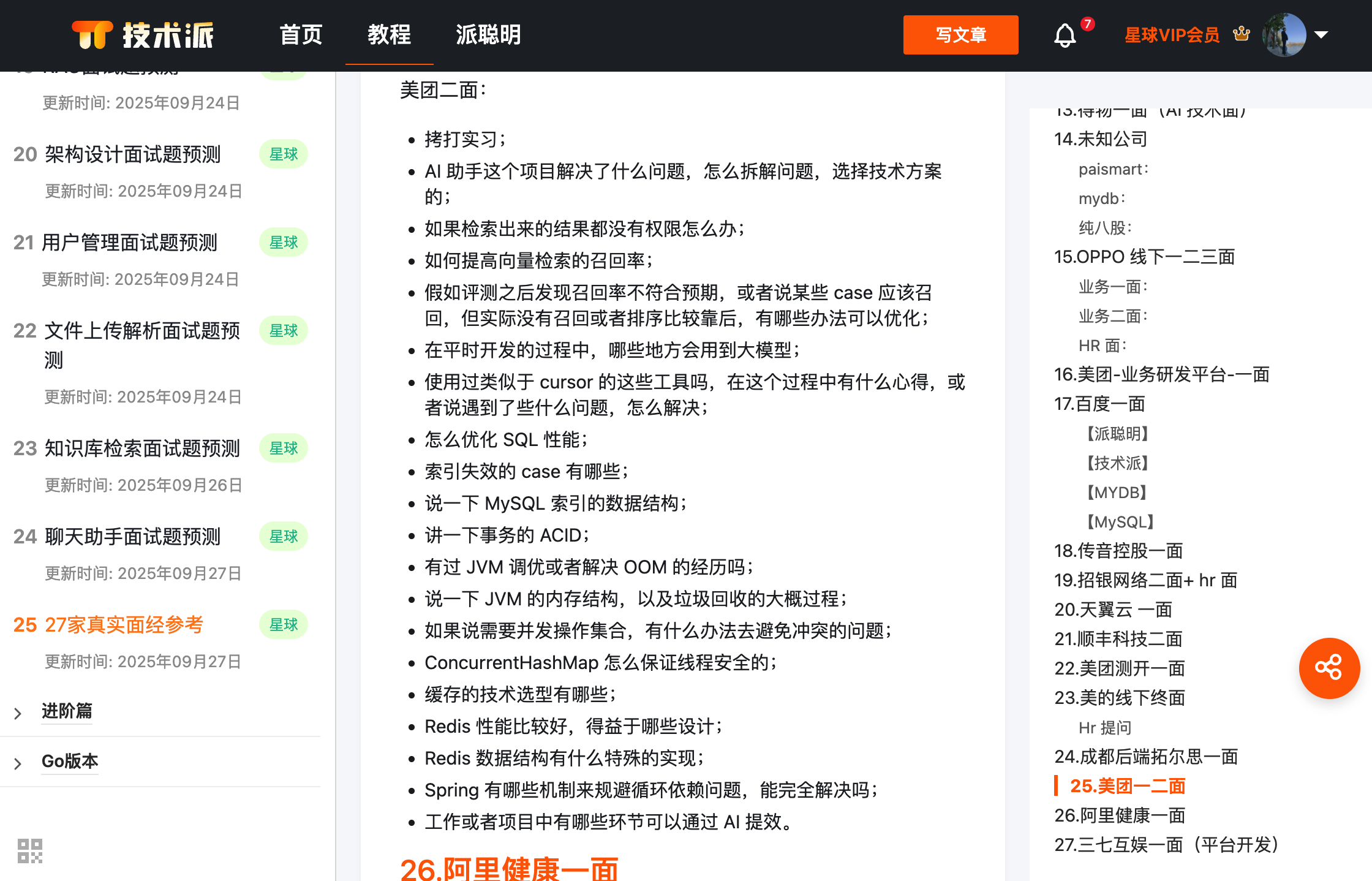Click the 星球 badge beside 聊天助手面试题预测
1372x881 pixels.
(x=283, y=537)
